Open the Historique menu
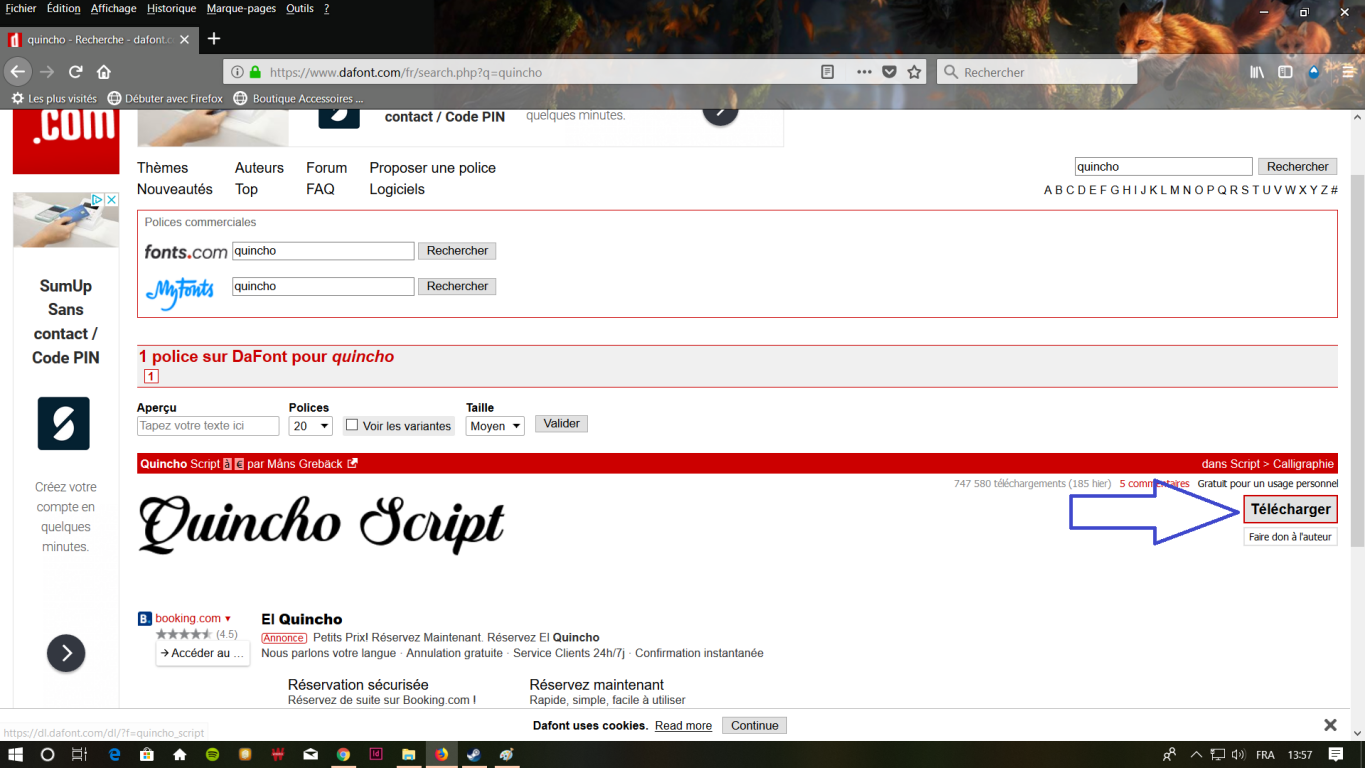 (171, 8)
